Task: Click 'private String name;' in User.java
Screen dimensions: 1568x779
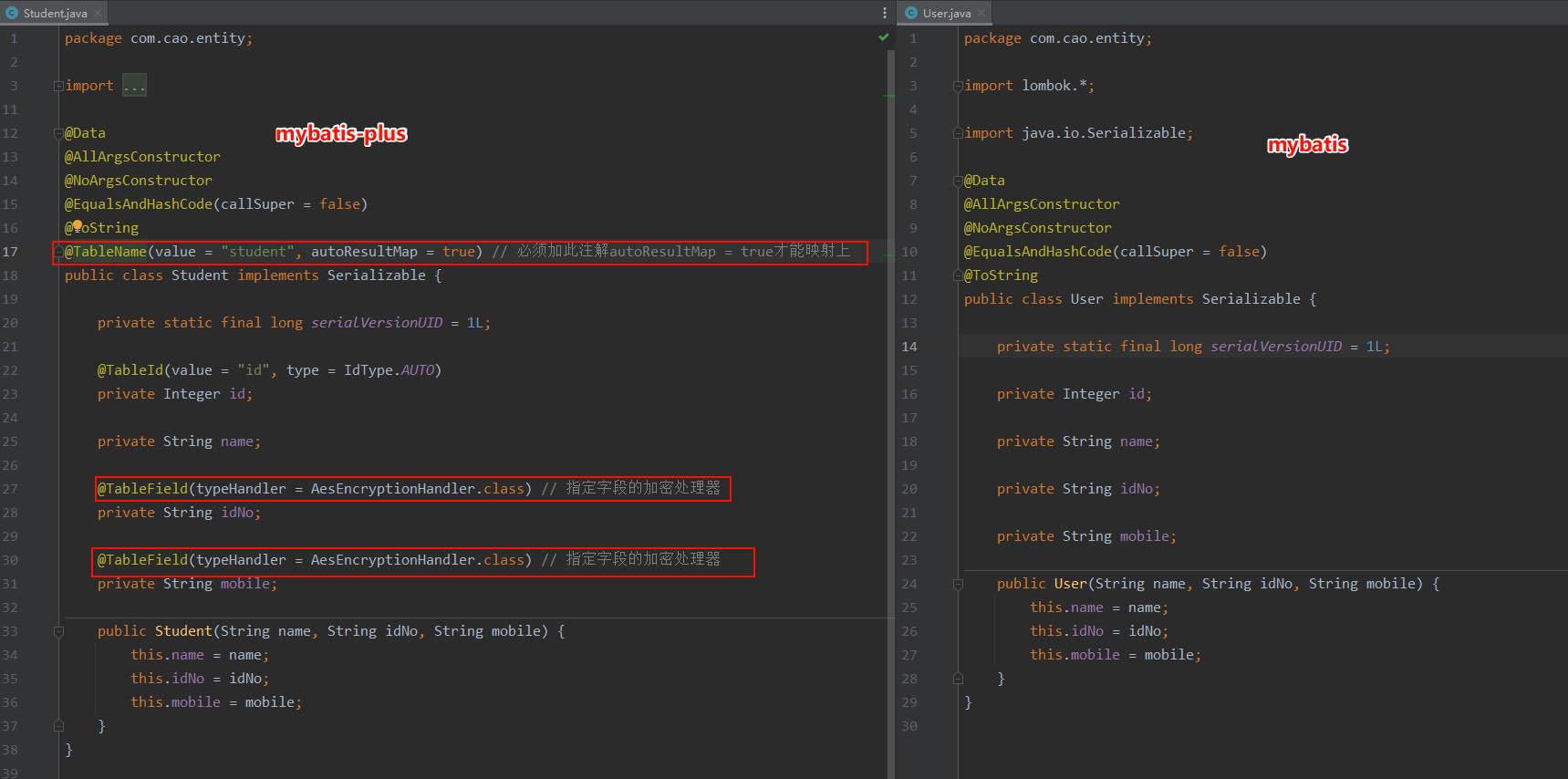Action: (1078, 441)
